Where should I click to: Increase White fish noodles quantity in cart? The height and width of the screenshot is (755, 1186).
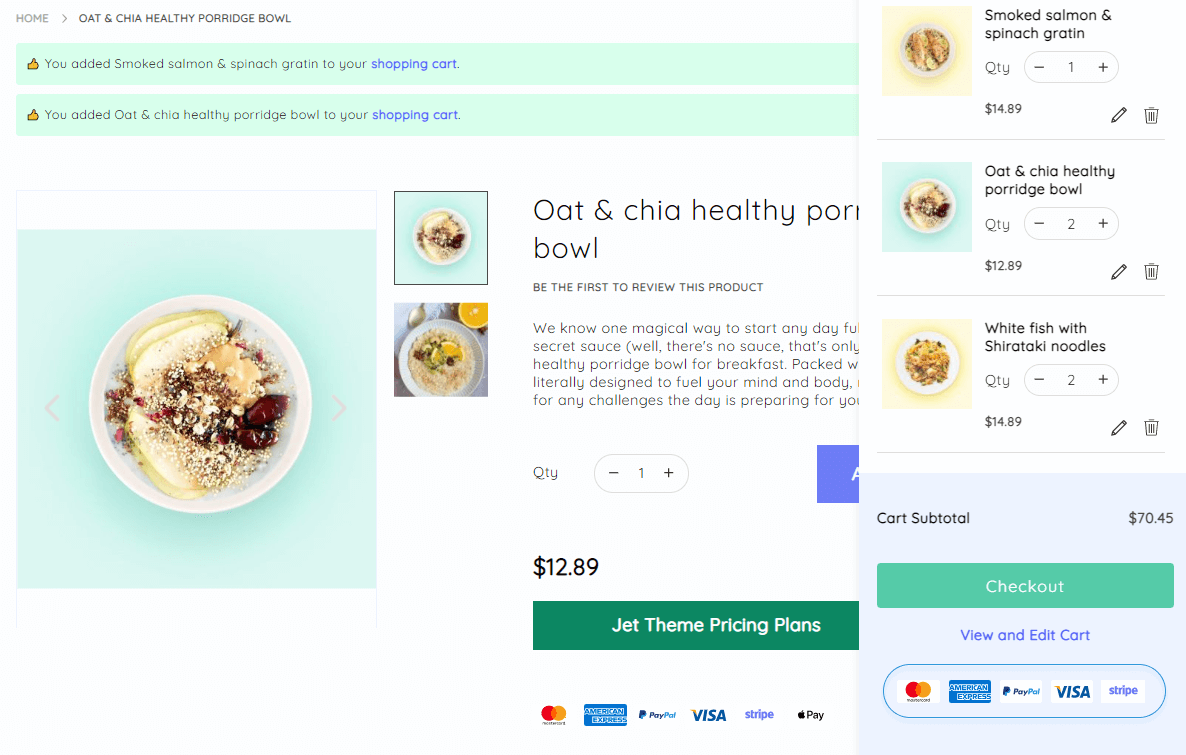1103,380
